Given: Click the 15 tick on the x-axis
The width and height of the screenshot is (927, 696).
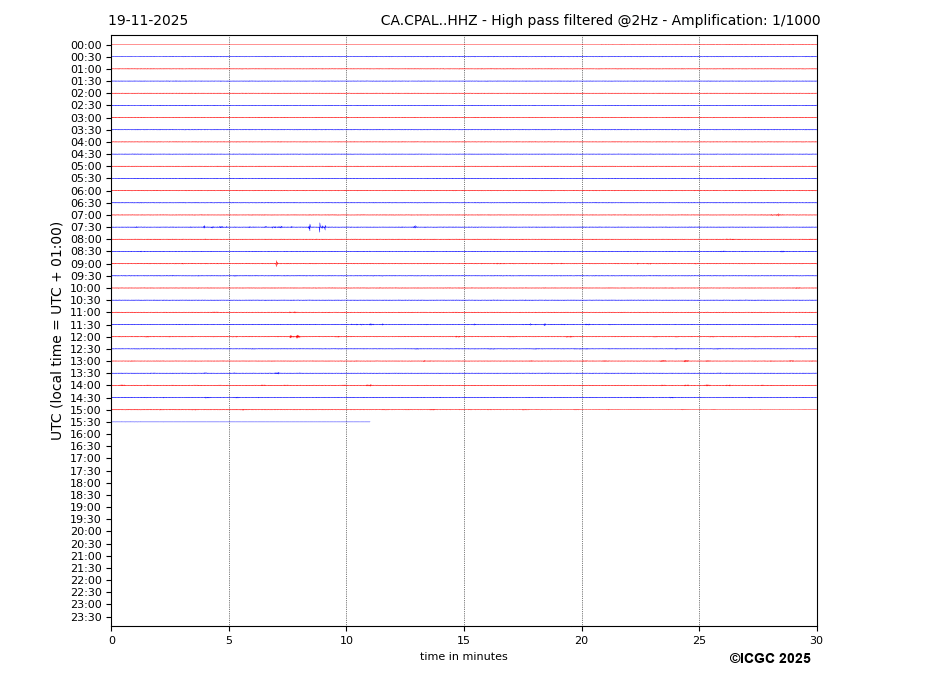Looking at the screenshot, I should tap(464, 640).
